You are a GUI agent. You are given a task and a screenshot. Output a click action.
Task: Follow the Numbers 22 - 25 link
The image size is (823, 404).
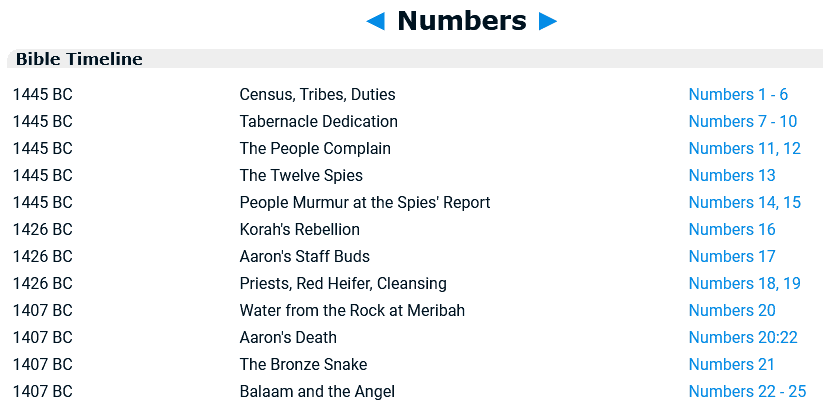[747, 392]
